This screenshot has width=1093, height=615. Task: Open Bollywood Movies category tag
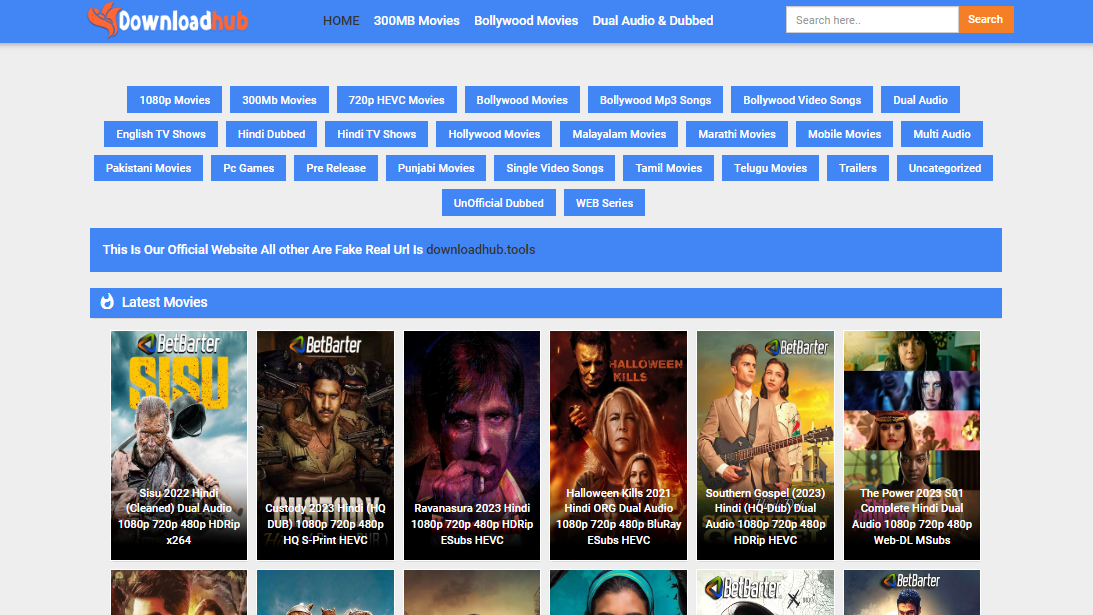click(522, 100)
